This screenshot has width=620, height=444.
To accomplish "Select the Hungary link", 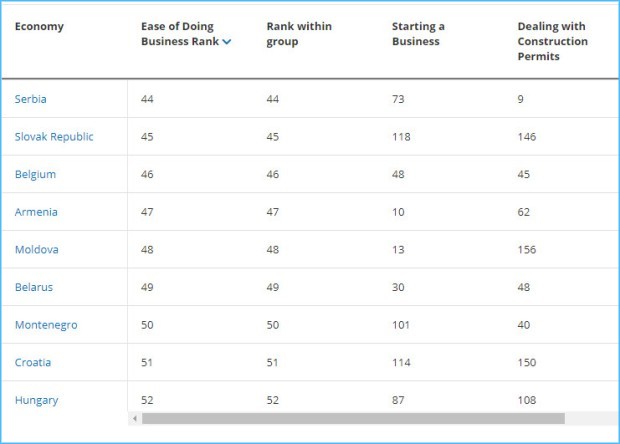I will 36,400.
